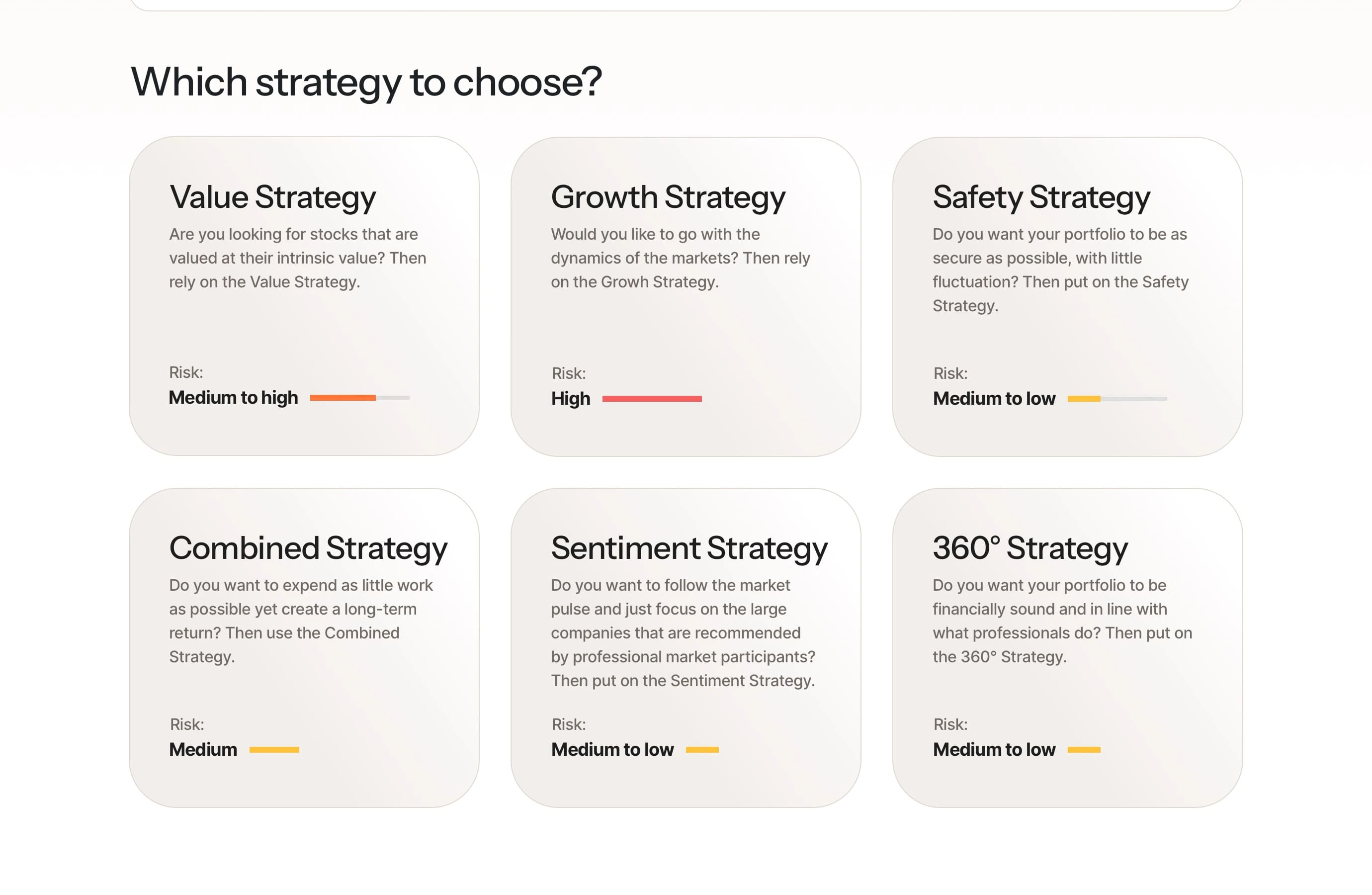
Task: Open the Sentiment Strategy title
Action: [x=689, y=548]
